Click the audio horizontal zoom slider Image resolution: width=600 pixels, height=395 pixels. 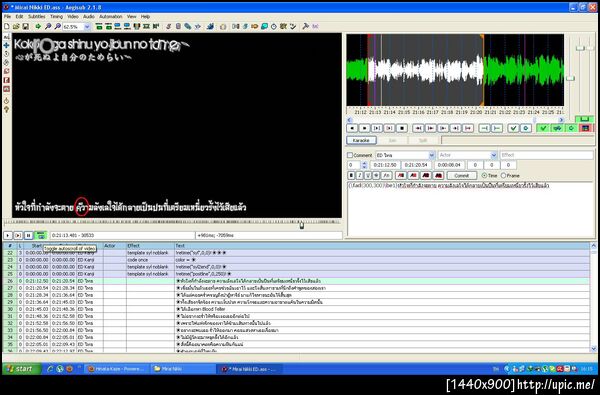[571, 78]
